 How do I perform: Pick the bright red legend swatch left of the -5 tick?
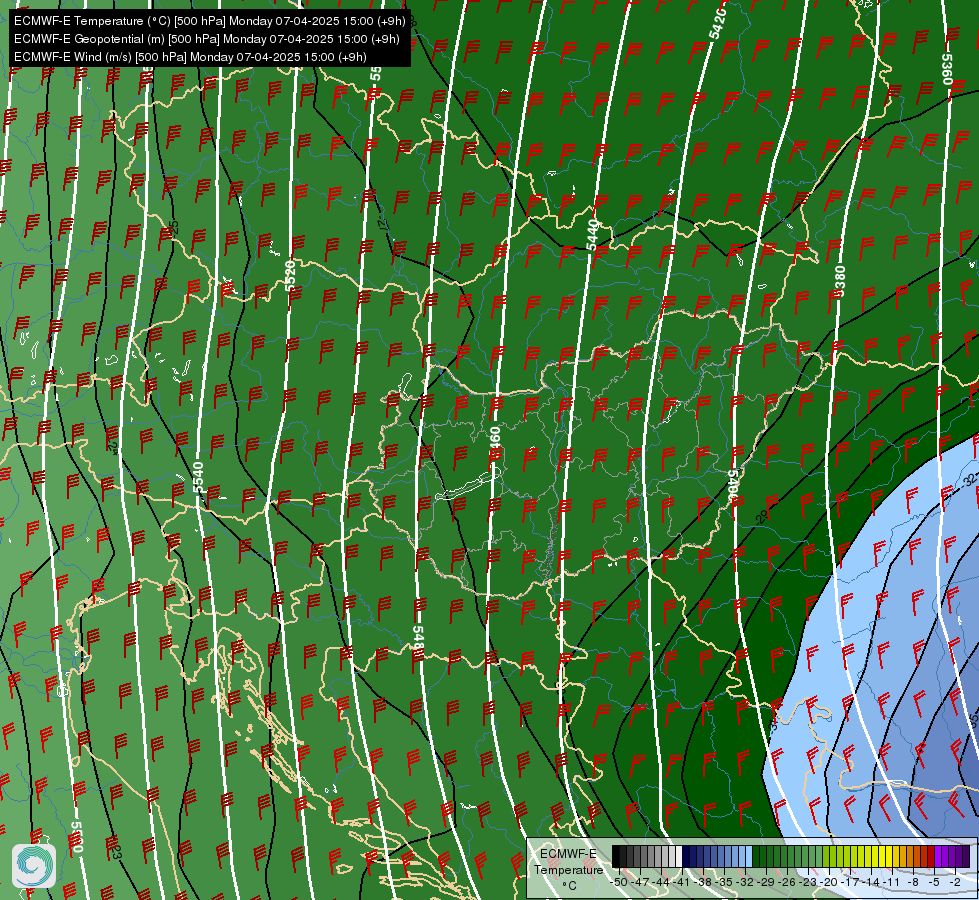[931, 856]
